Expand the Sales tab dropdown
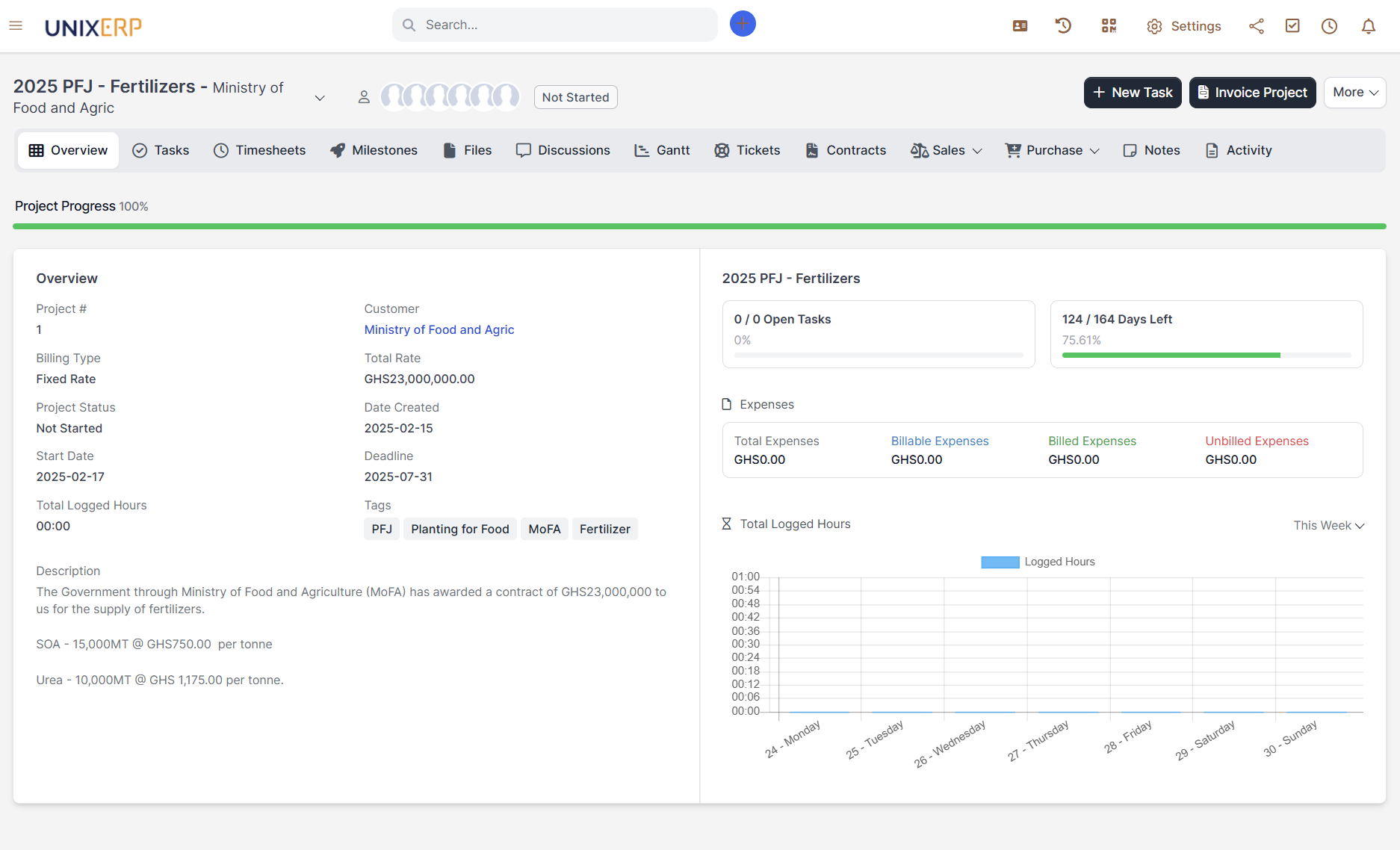The image size is (1400, 850). [x=946, y=150]
